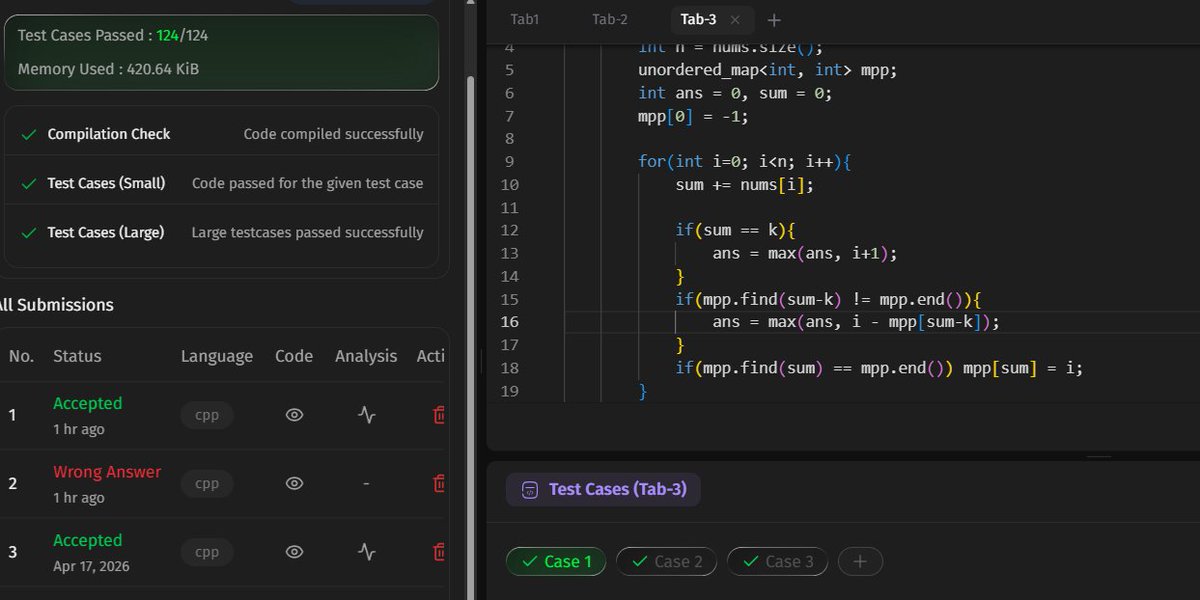The width and height of the screenshot is (1200, 600).
Task: Click the All Submissions heading
Action: click(x=55, y=305)
